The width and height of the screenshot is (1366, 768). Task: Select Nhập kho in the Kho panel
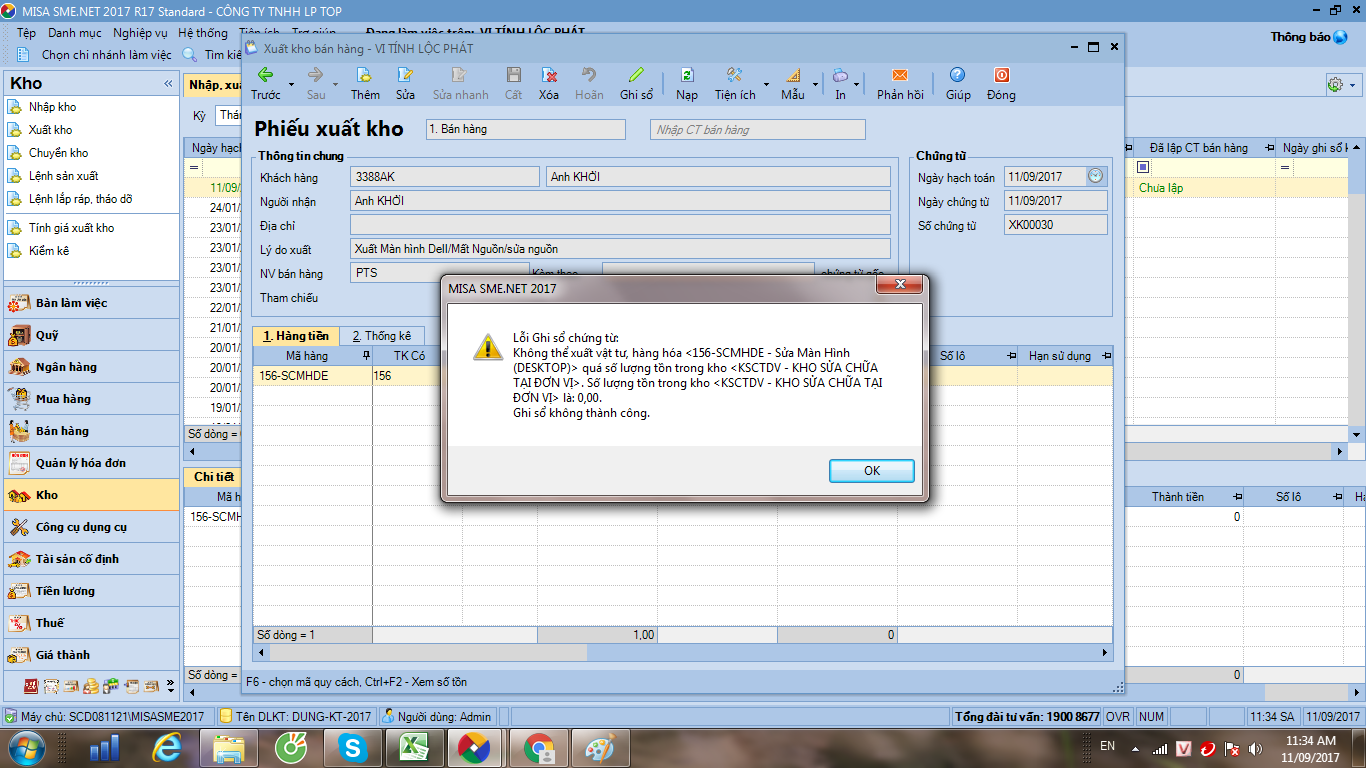[x=52, y=107]
